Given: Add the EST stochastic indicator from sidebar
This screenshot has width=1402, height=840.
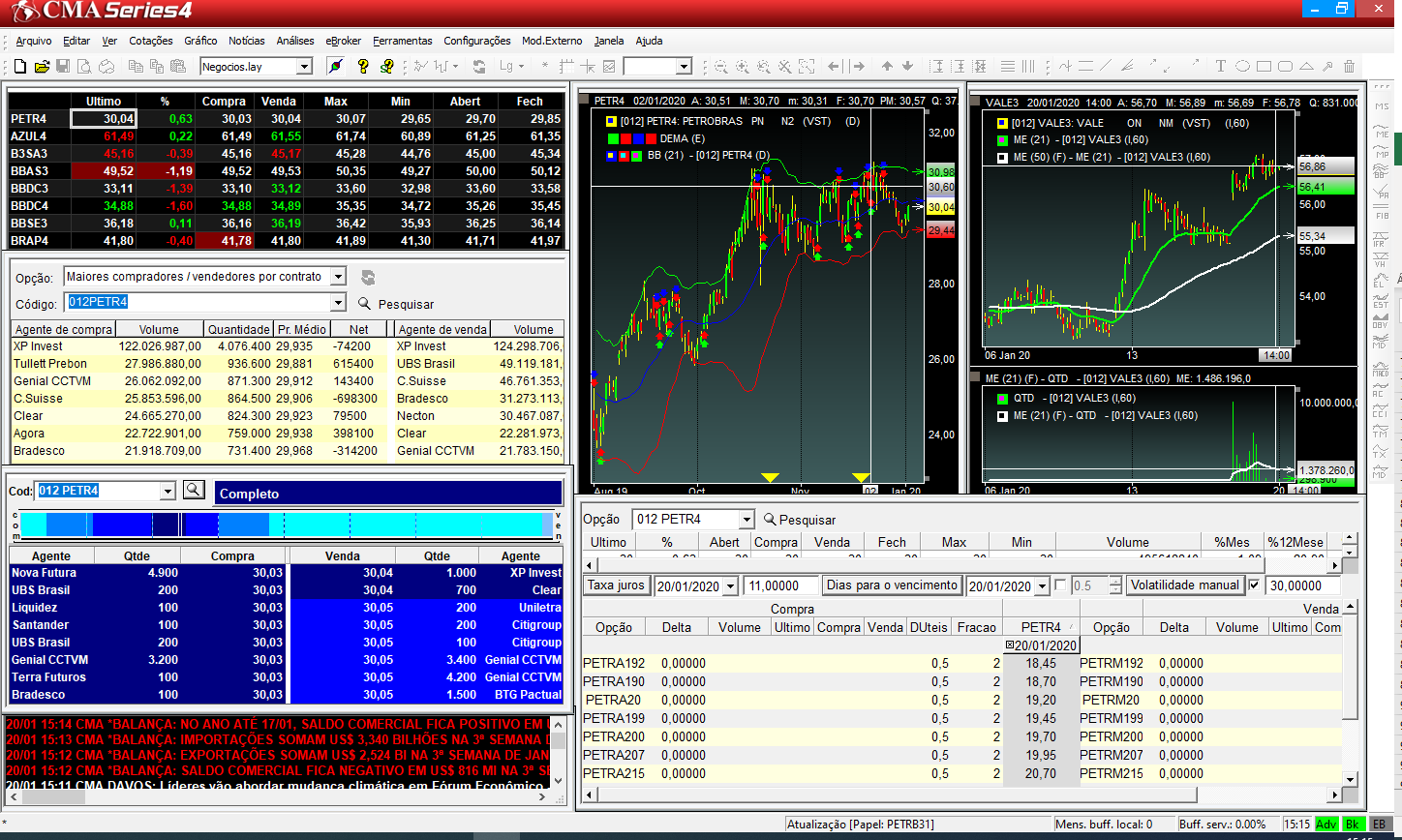Looking at the screenshot, I should [x=1380, y=301].
